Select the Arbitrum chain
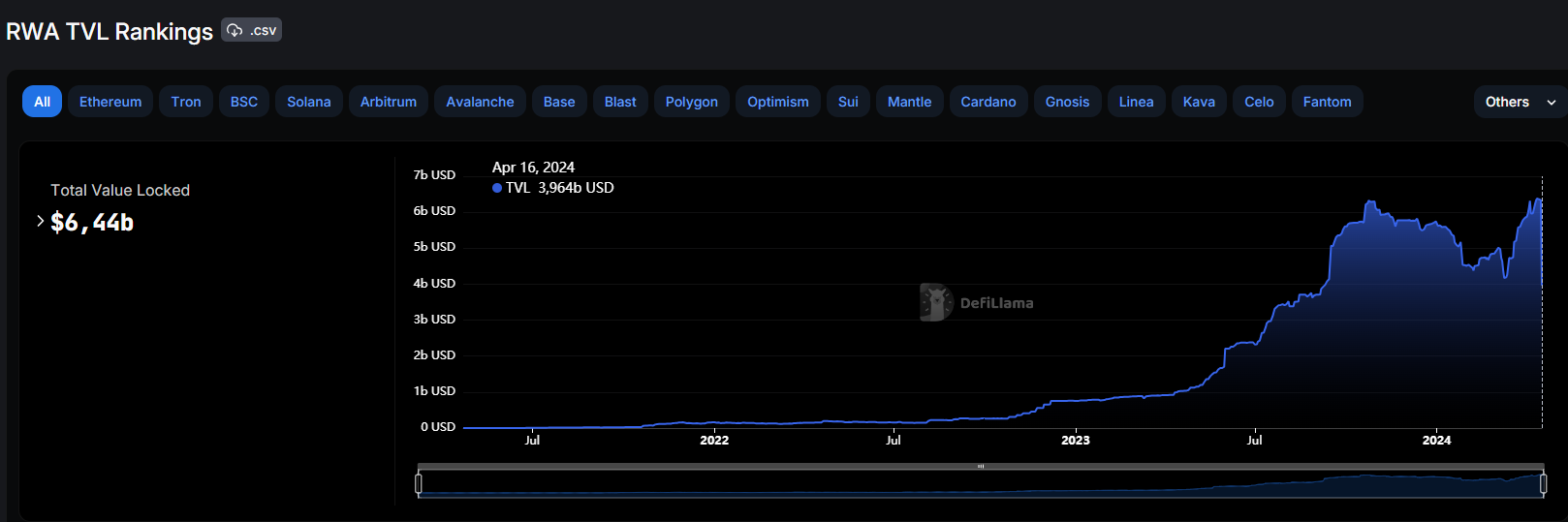The image size is (1568, 522). pyautogui.click(x=389, y=102)
